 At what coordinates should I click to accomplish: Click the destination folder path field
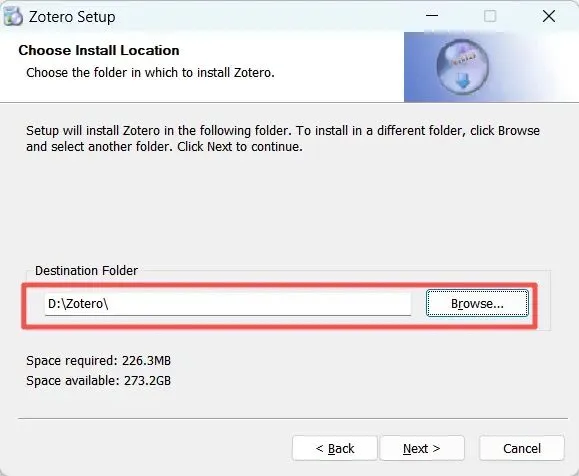[x=227, y=304]
